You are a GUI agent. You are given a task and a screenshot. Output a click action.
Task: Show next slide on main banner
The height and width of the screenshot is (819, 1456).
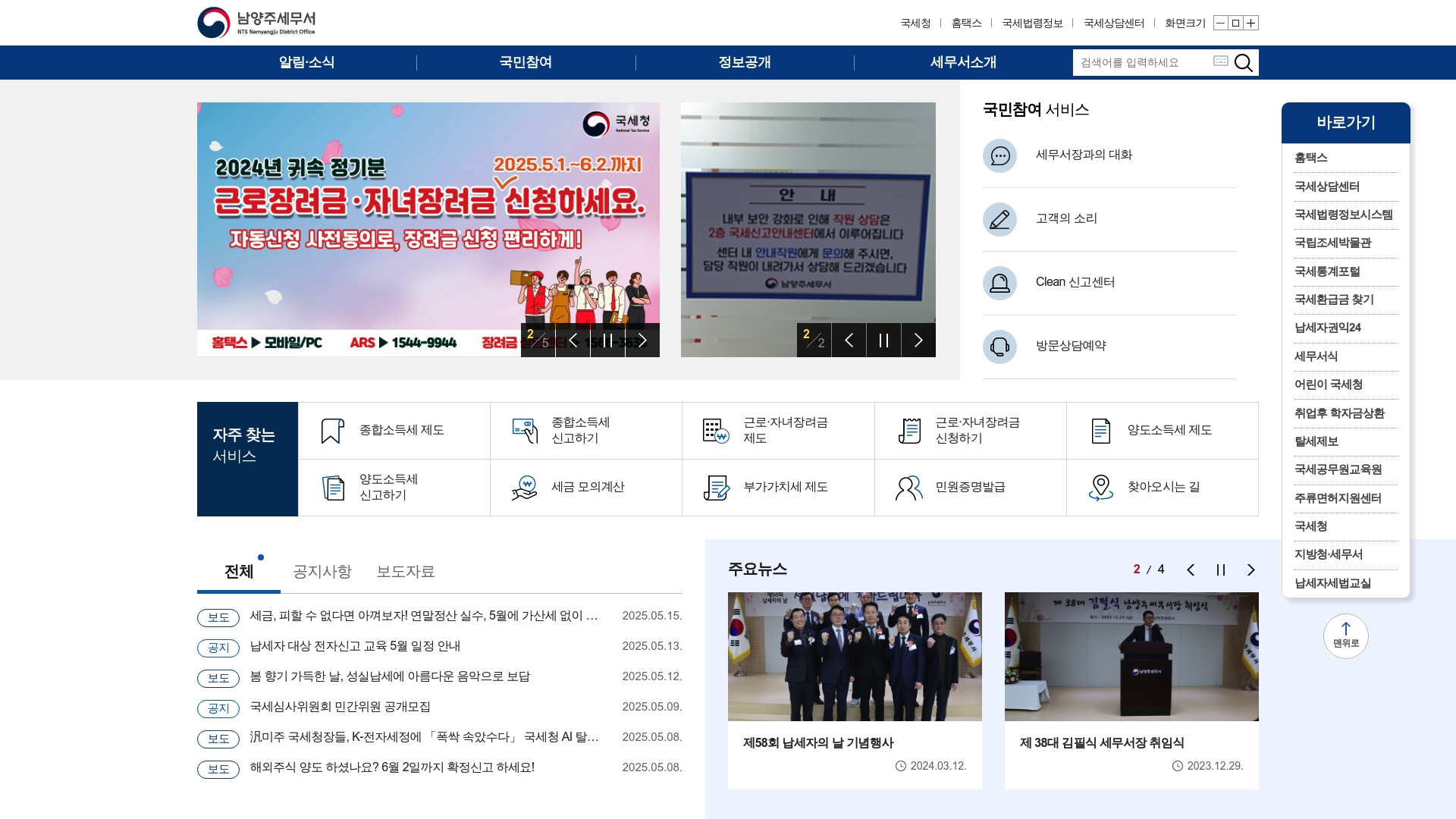tap(642, 340)
